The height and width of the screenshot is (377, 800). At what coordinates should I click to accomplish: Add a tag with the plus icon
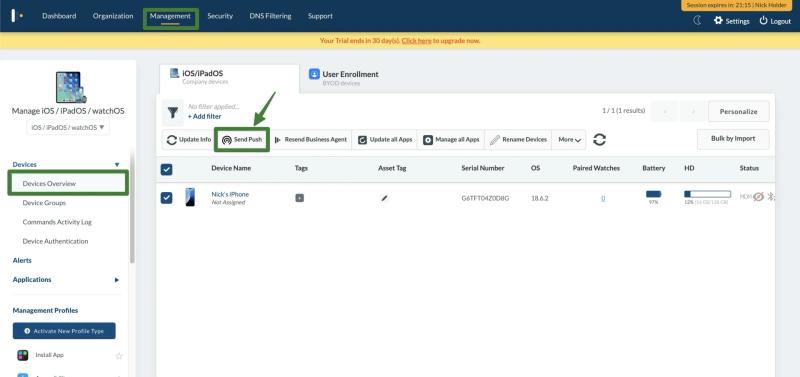click(x=299, y=198)
